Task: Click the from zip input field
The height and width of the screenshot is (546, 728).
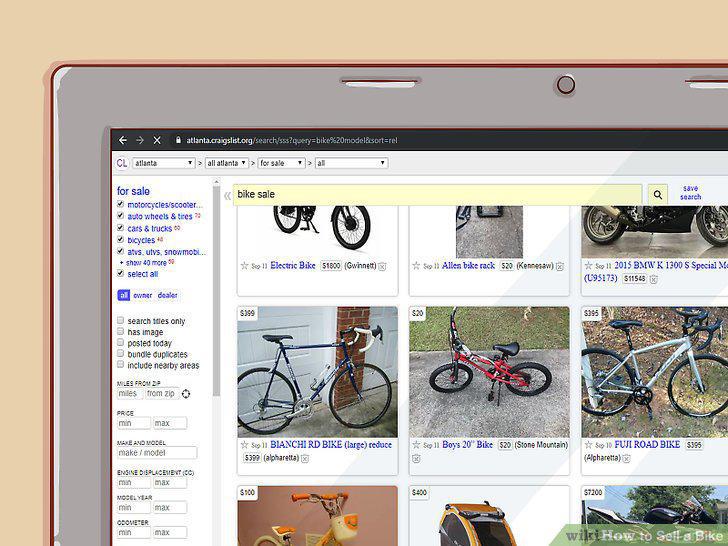Action: [x=162, y=394]
